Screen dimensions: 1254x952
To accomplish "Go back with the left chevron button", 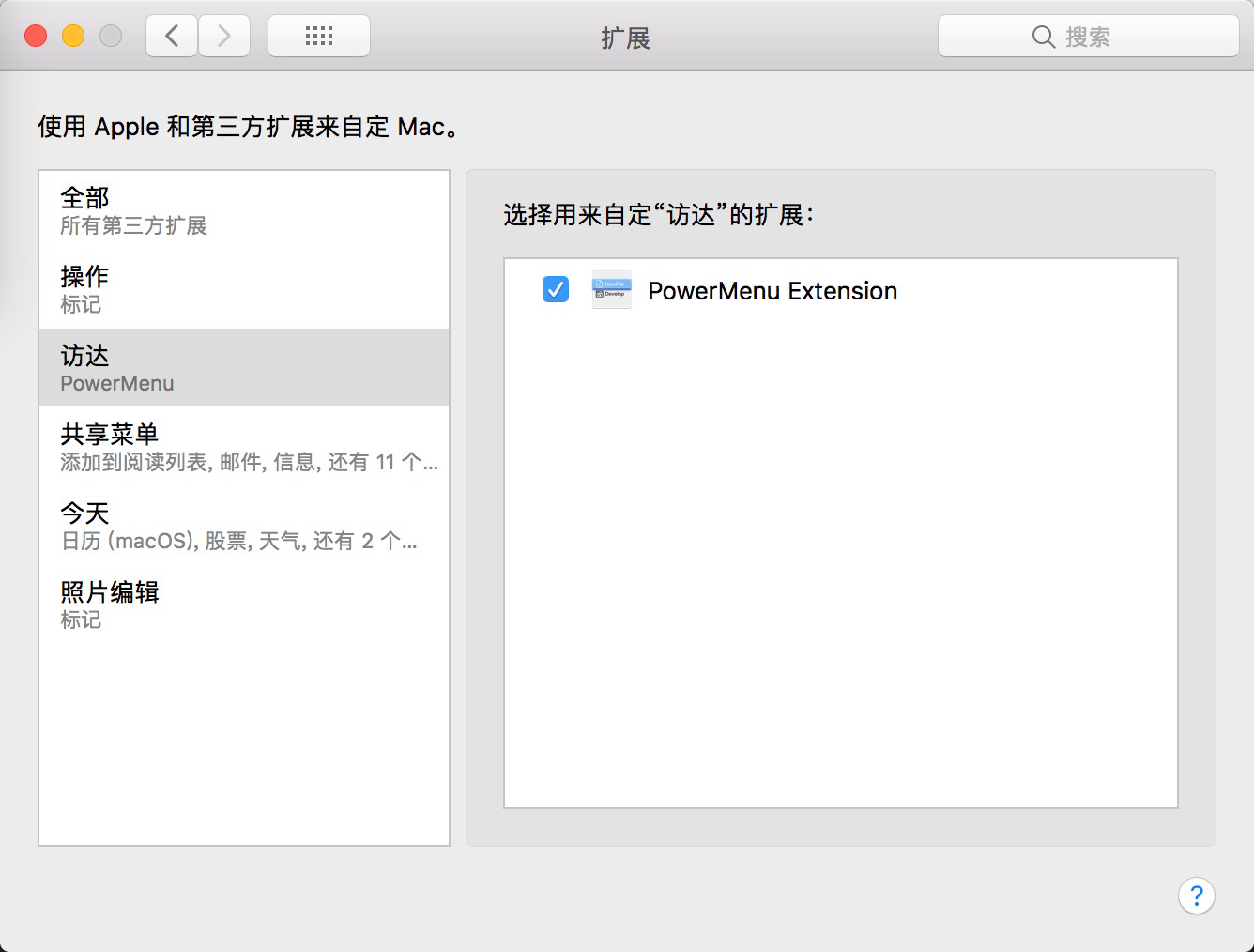I will (x=172, y=37).
